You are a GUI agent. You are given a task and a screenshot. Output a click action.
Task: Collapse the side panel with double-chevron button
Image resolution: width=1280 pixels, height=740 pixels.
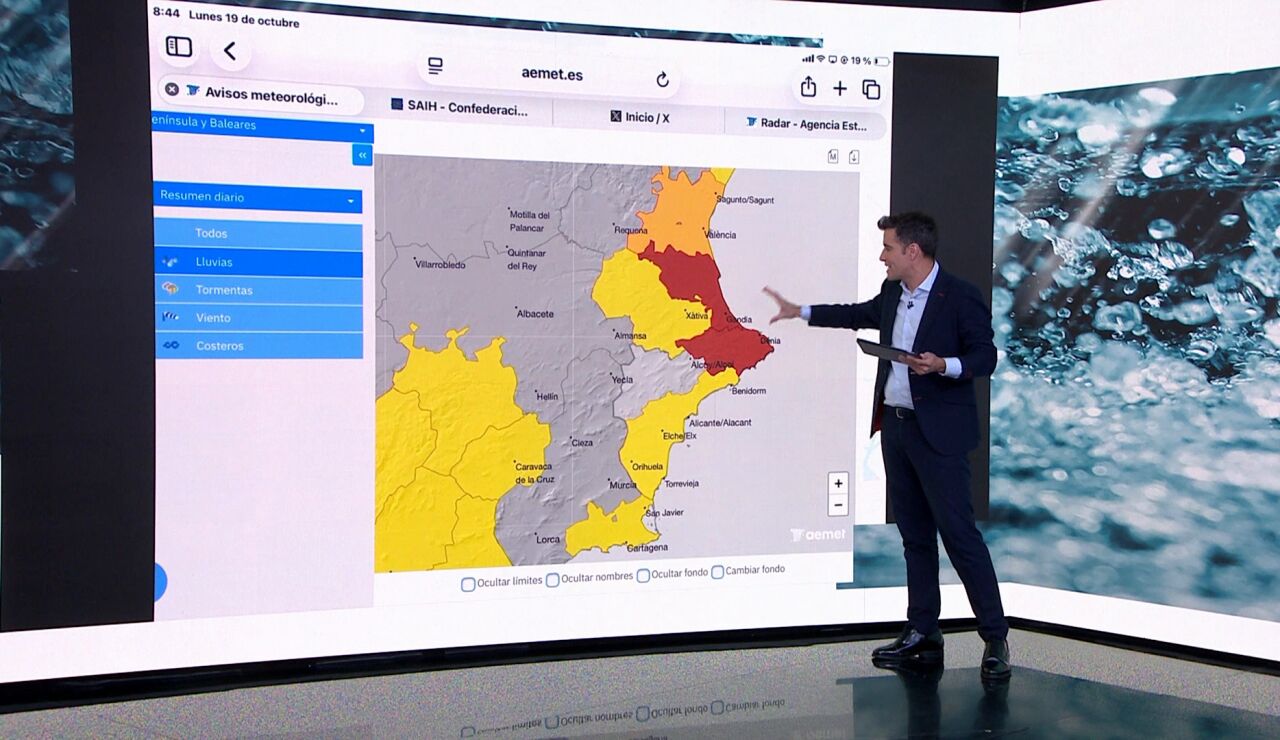tap(362, 155)
